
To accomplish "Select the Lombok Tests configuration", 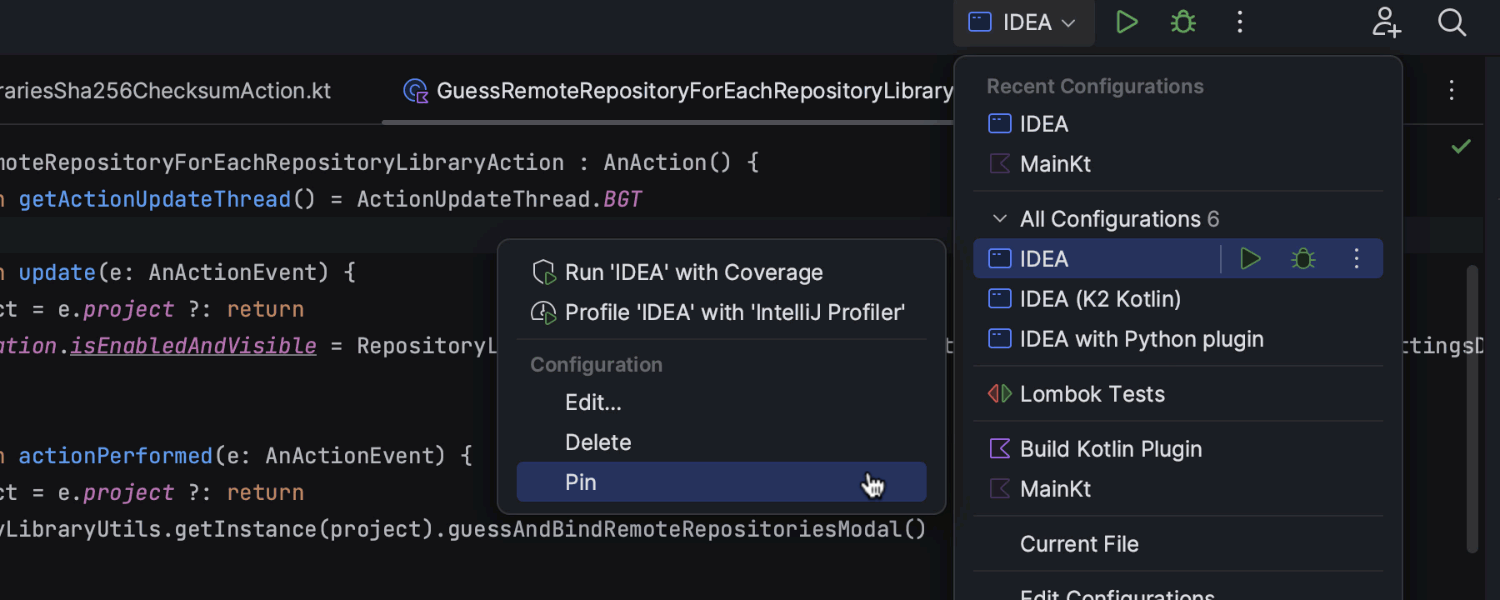I will (1092, 394).
